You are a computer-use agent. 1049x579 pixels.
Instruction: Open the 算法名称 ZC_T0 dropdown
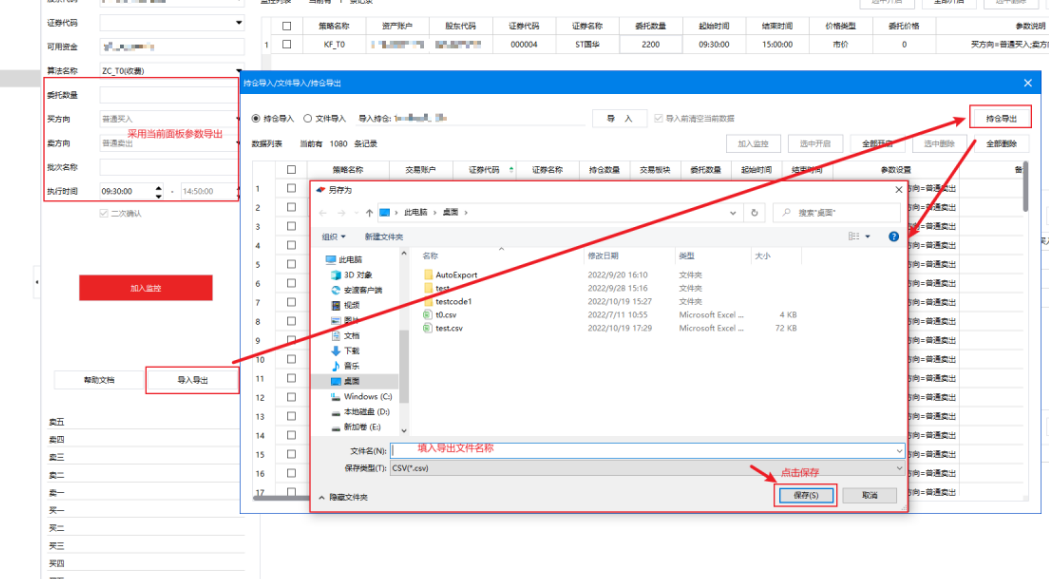pyautogui.click(x=239, y=71)
